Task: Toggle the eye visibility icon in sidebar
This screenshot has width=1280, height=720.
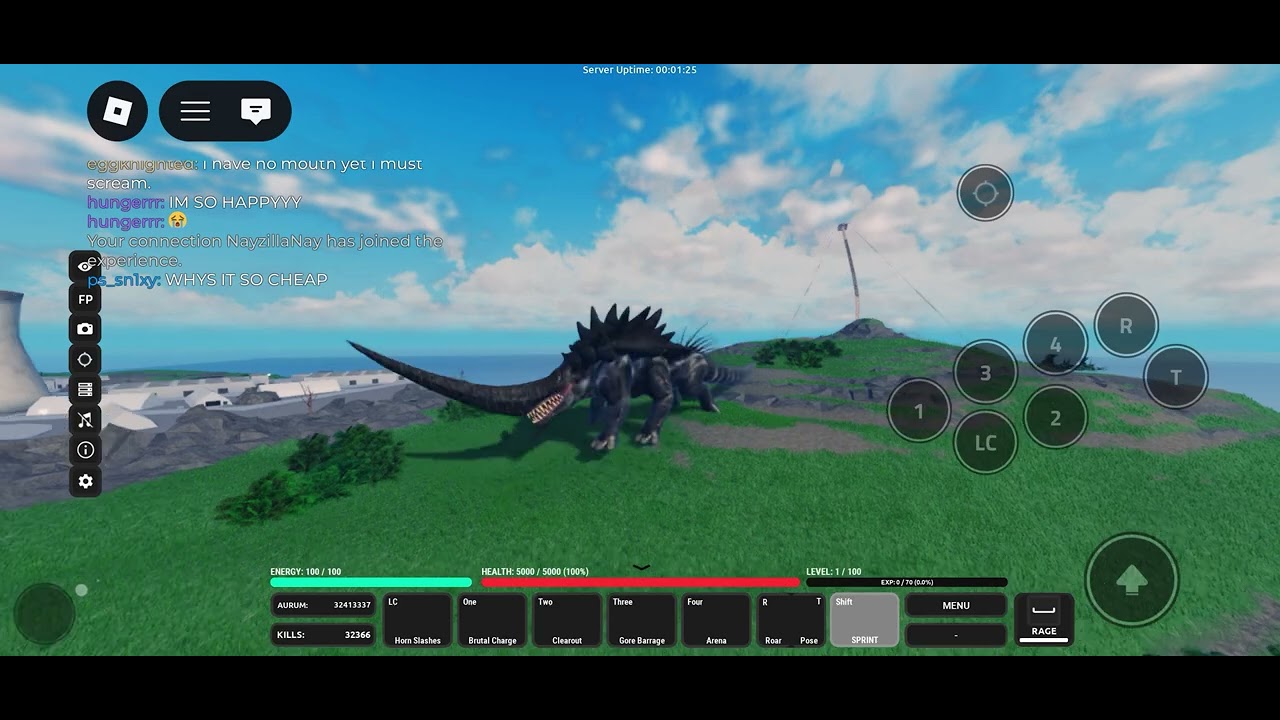Action: click(x=85, y=267)
